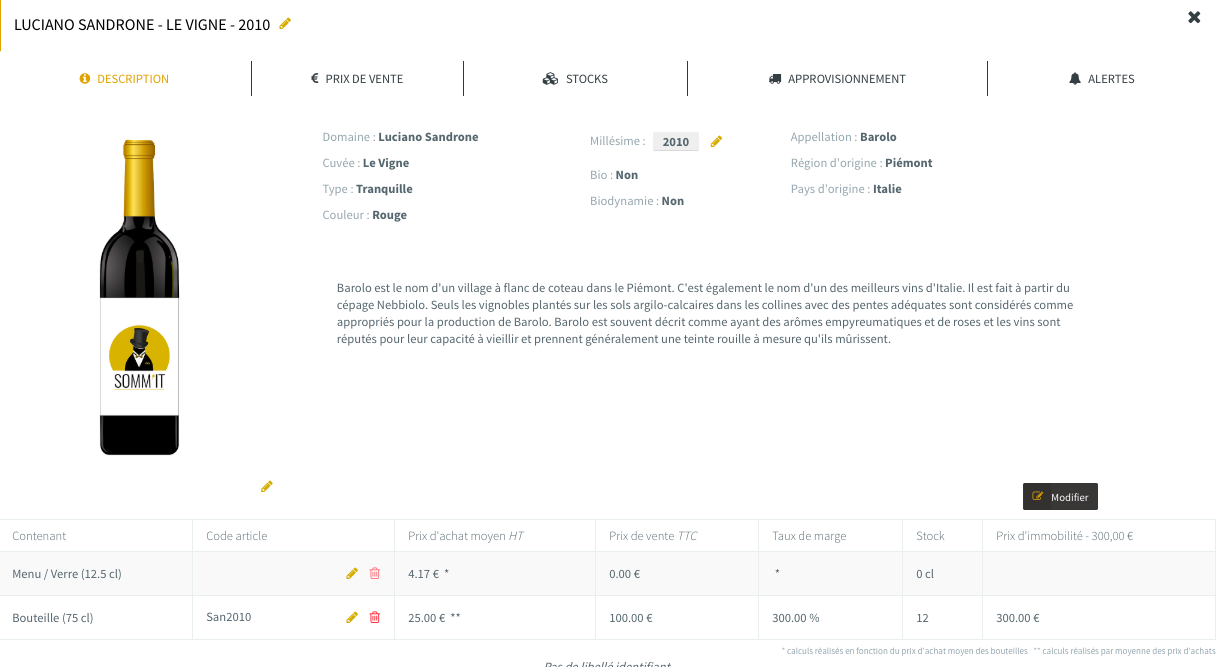Click the Stock column header
The image size is (1224, 667).
930,536
